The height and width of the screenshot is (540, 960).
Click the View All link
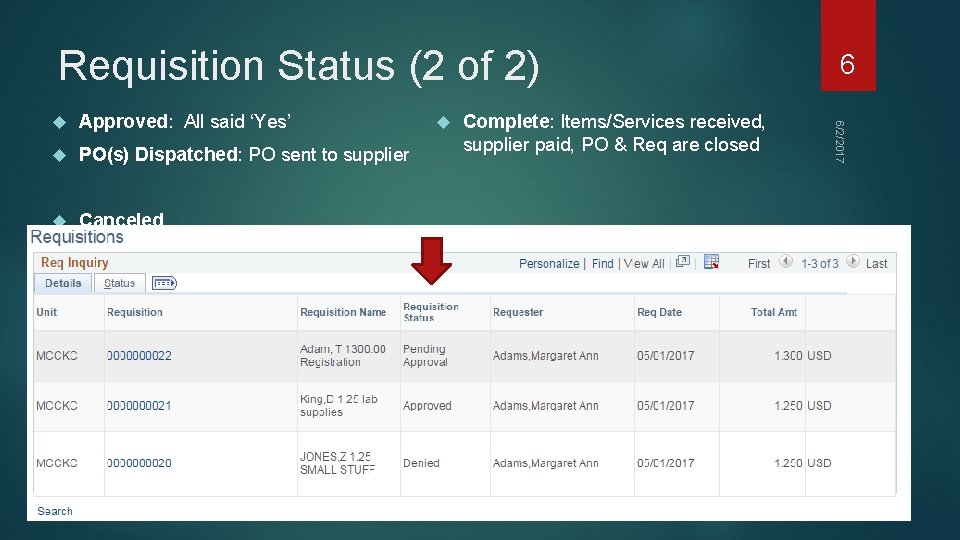coord(643,263)
